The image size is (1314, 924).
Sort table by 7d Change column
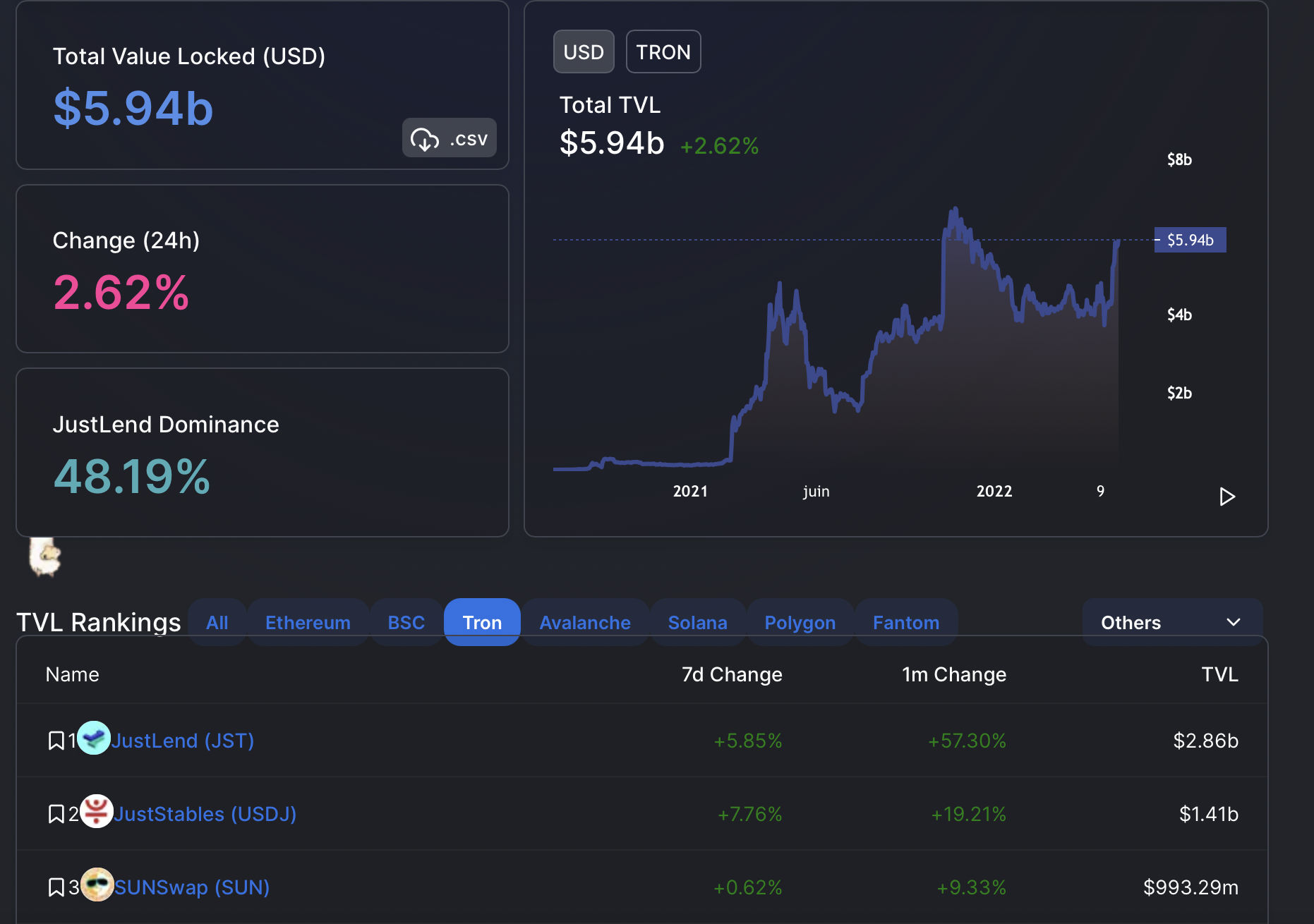pyautogui.click(x=732, y=674)
